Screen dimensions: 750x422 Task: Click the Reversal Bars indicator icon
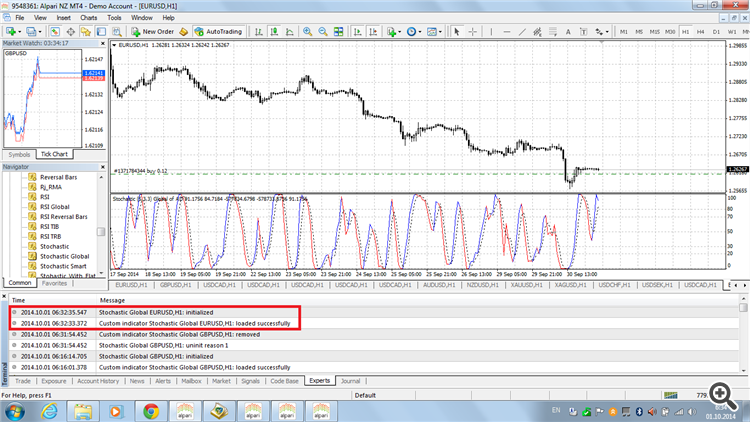pyautogui.click(x=32, y=176)
